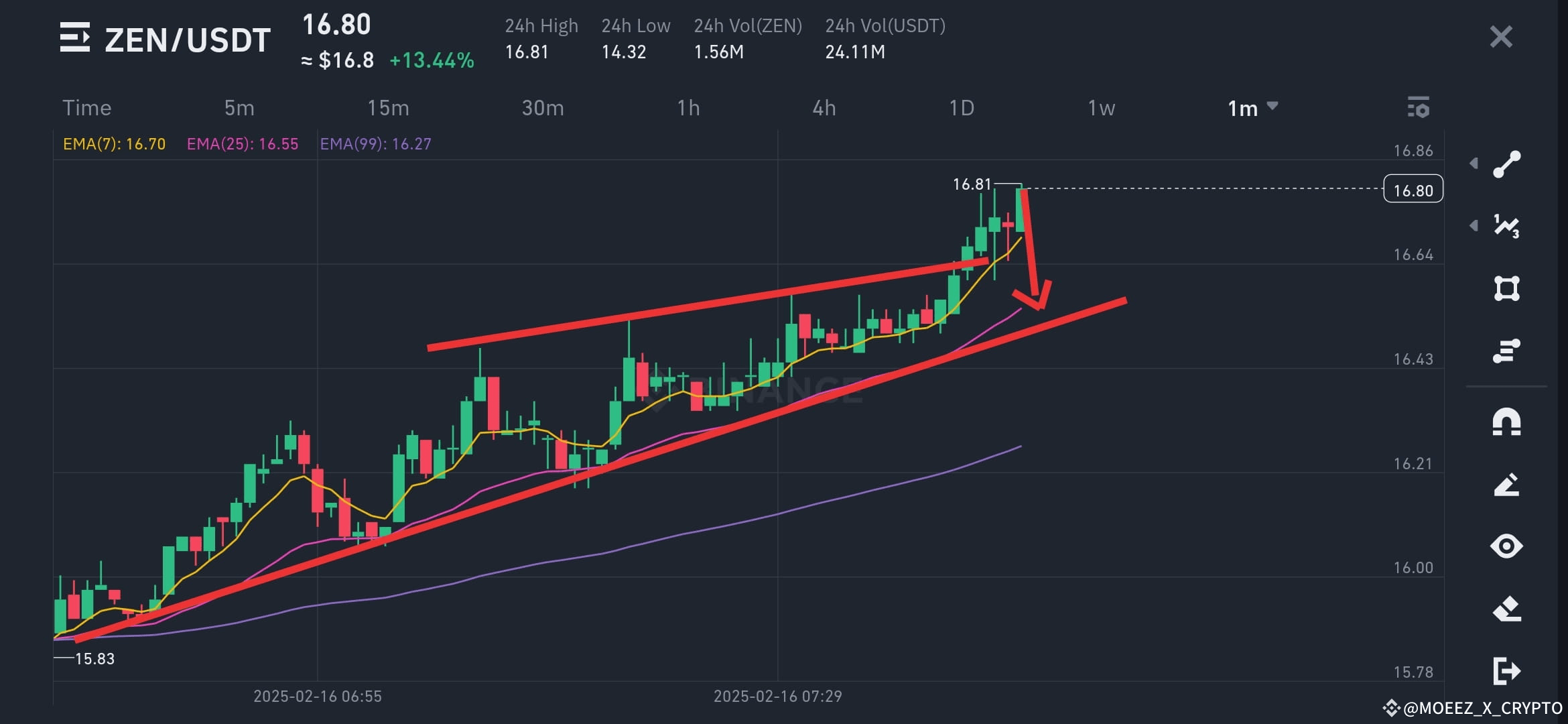
Task: Switch to the 5m interval tab
Action: [239, 108]
